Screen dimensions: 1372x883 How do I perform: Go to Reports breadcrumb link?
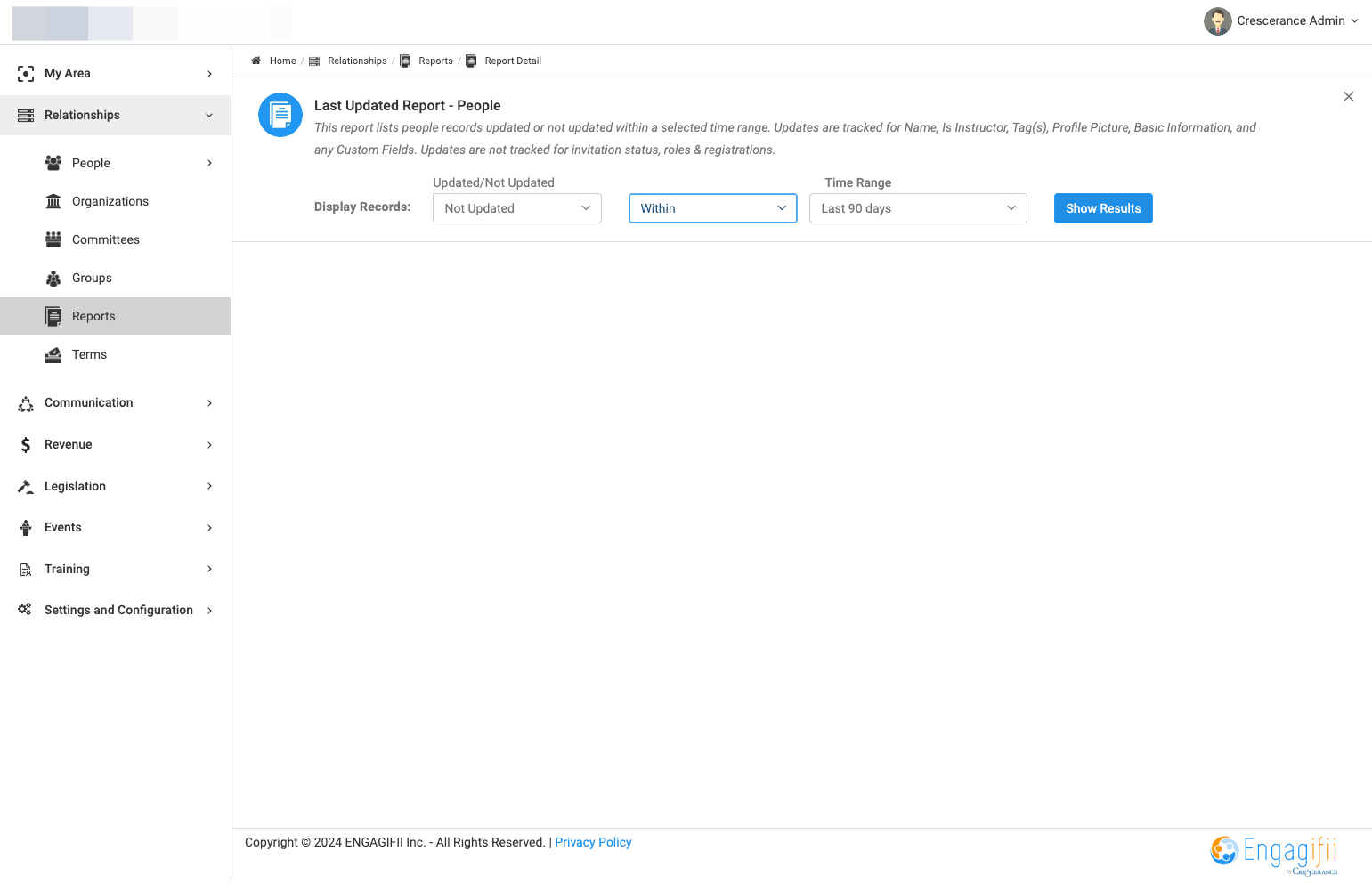[435, 61]
